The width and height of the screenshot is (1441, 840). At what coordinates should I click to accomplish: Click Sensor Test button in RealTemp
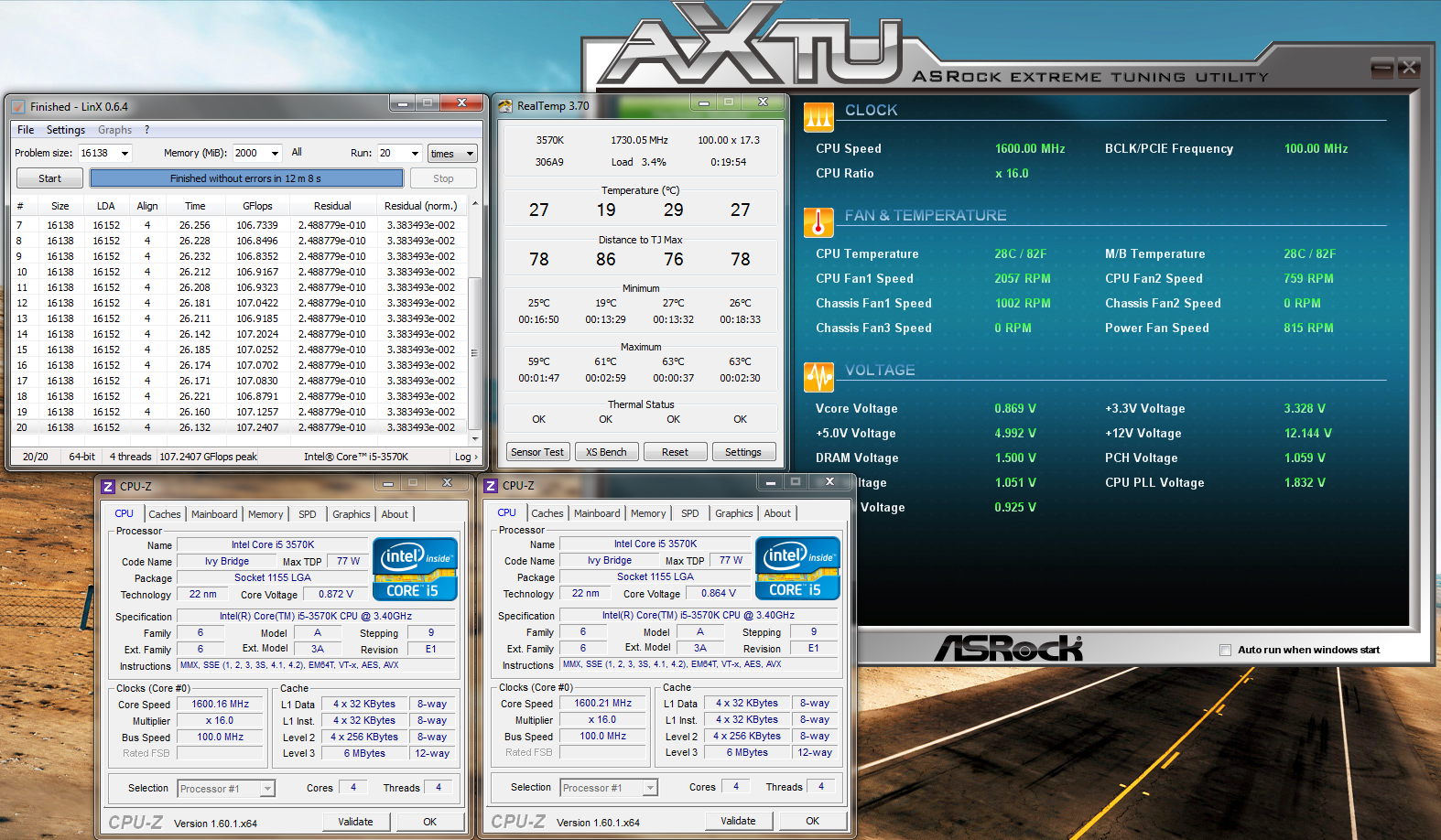(x=537, y=452)
